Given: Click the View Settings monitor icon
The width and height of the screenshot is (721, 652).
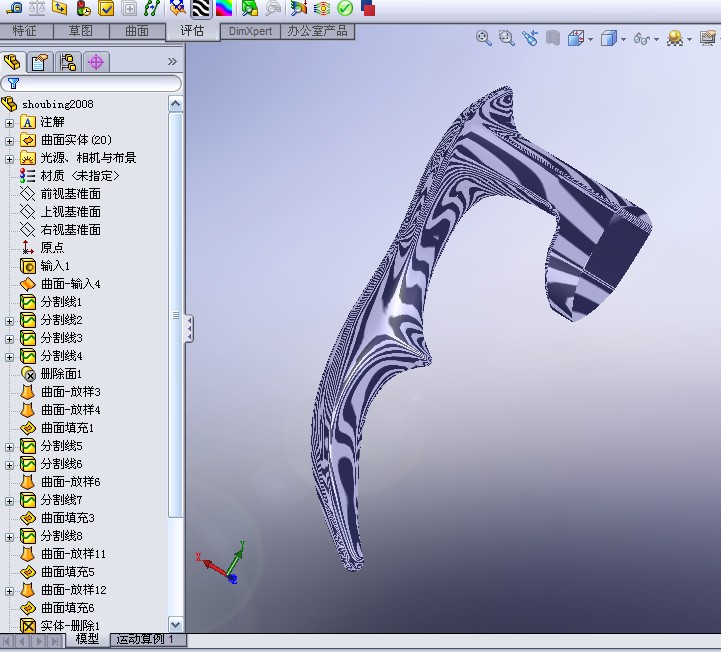Looking at the screenshot, I should point(708,38).
